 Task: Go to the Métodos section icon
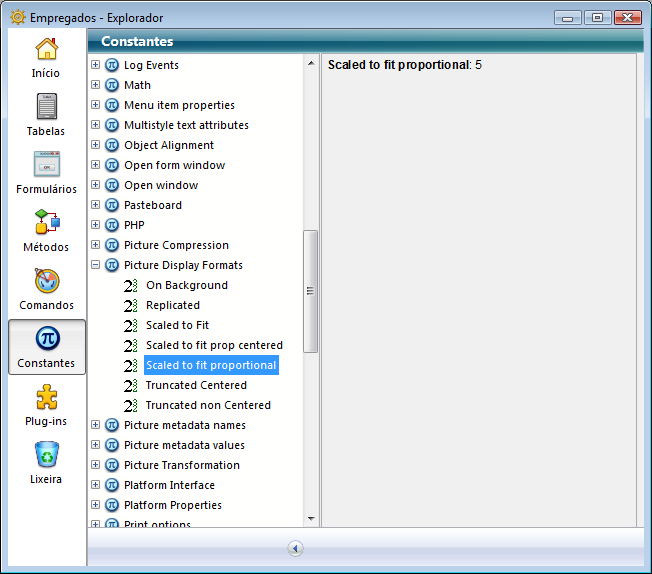[46, 223]
